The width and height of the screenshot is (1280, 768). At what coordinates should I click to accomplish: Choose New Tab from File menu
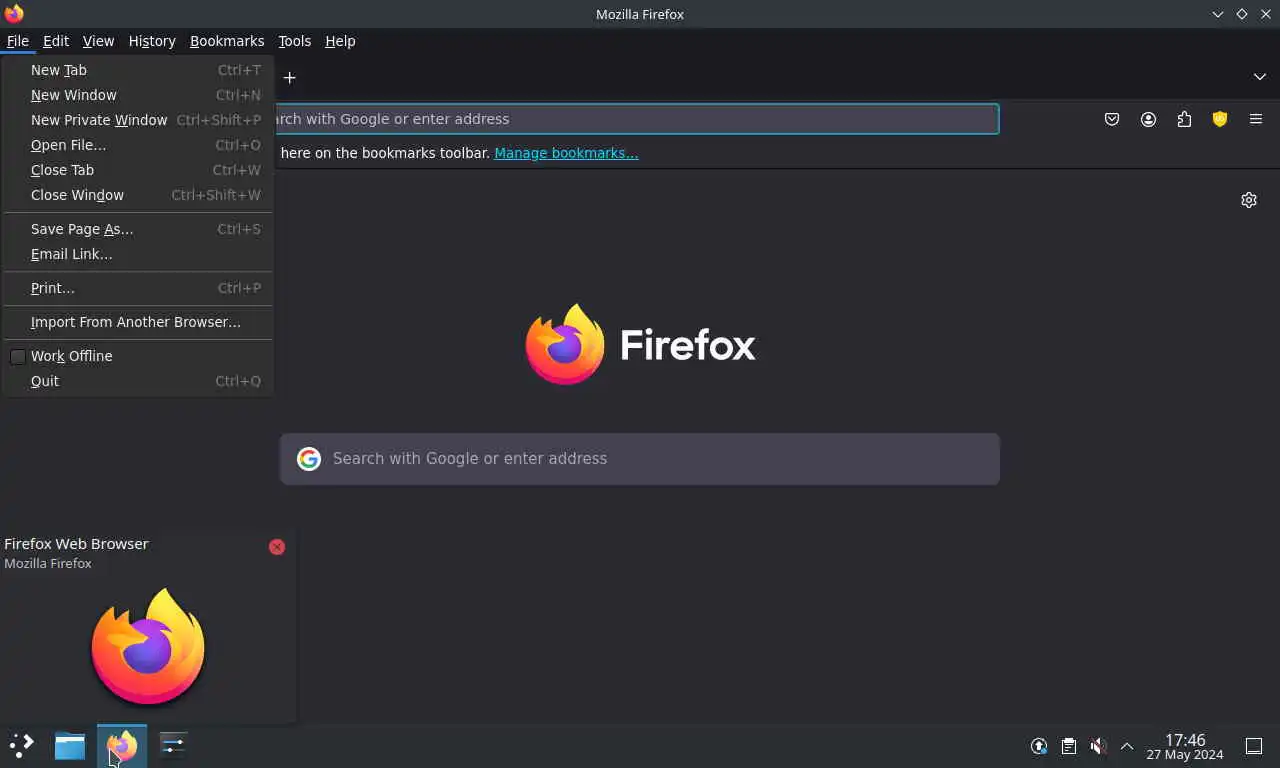[138, 70]
